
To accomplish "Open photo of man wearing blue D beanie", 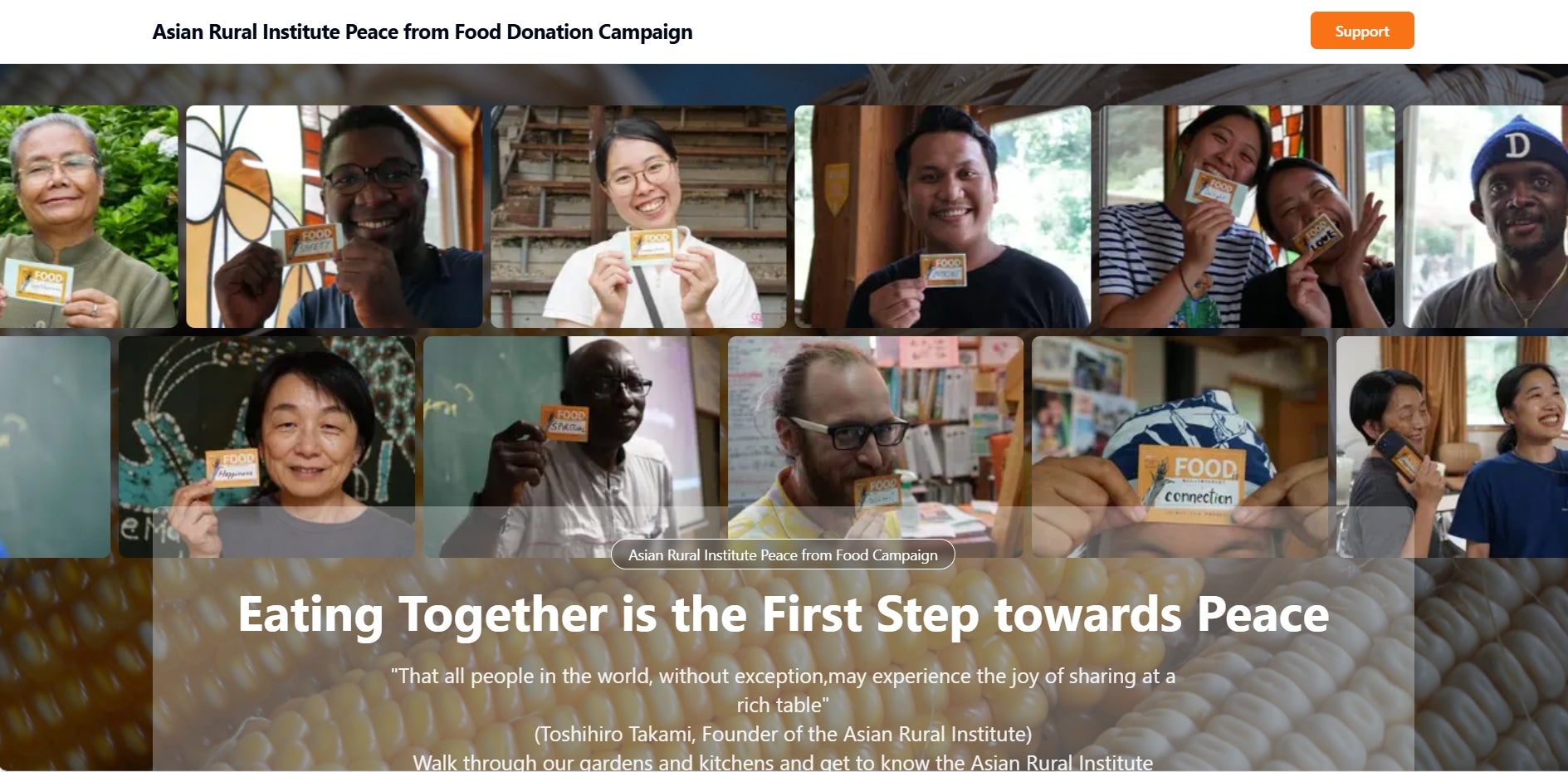I will click(x=1486, y=217).
